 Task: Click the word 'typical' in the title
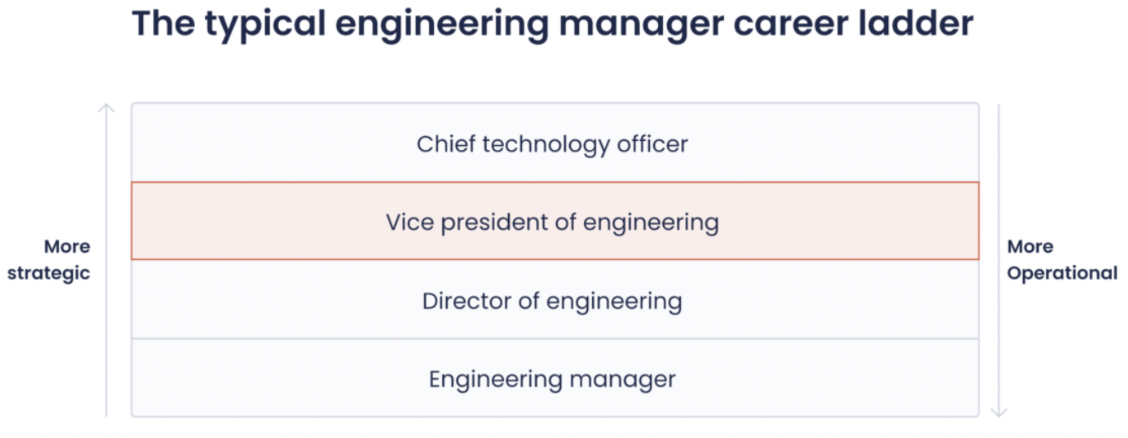(x=266, y=24)
